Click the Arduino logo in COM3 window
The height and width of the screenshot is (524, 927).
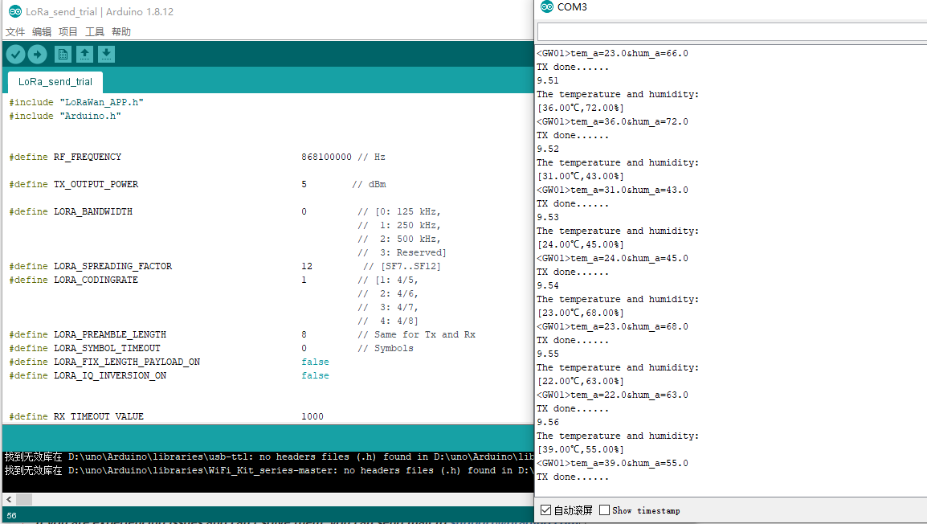(547, 7)
